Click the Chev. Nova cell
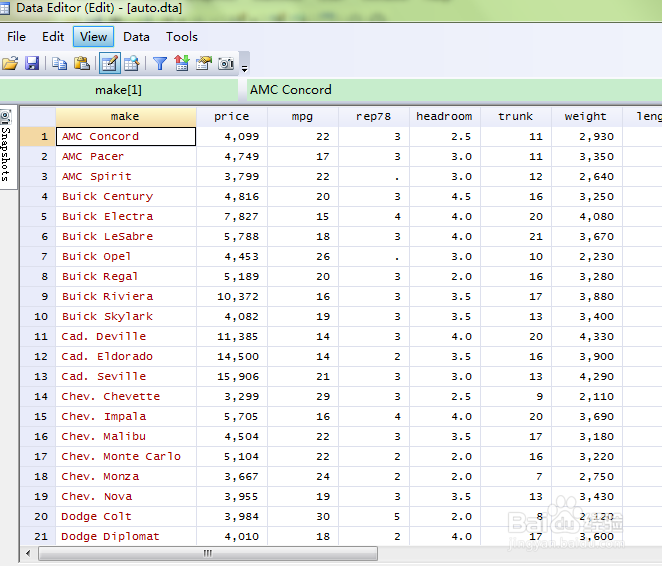Screen dimensions: 662x566 (126, 496)
